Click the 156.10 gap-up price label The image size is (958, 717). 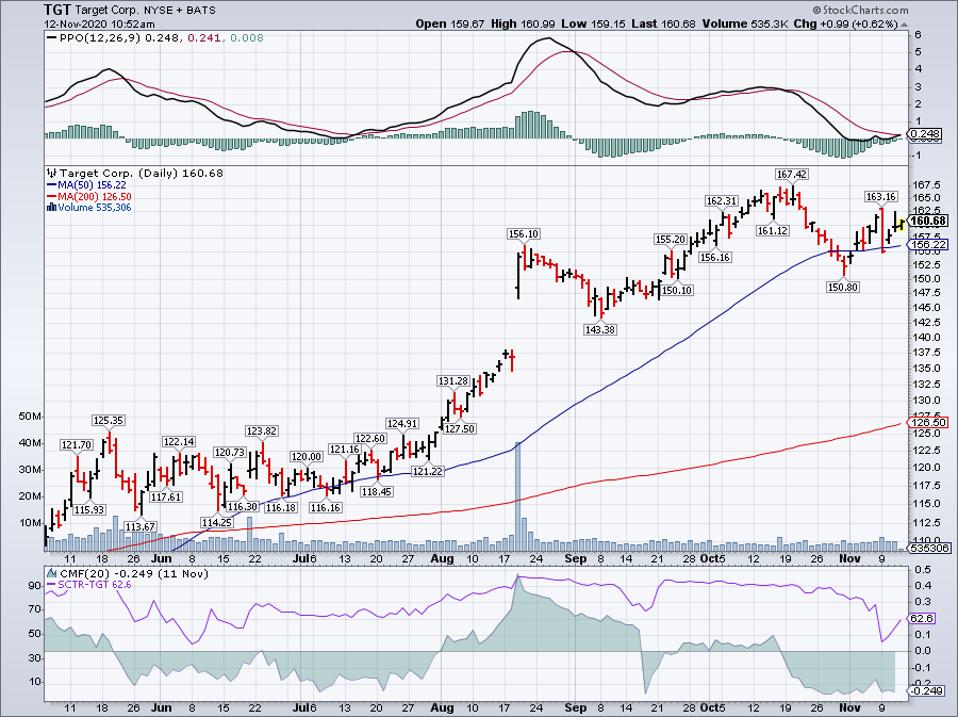[x=524, y=234]
